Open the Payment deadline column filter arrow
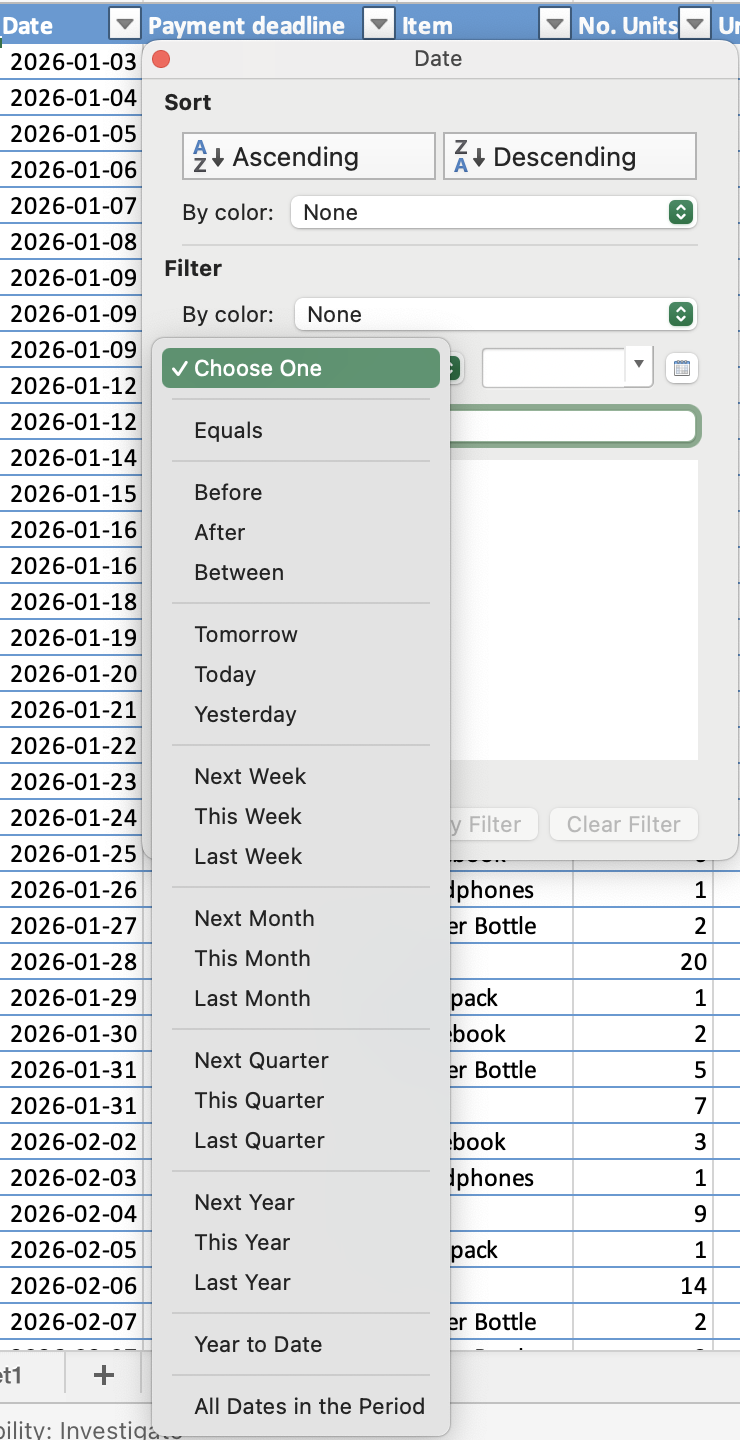This screenshot has height=1440, width=740. click(x=378, y=25)
